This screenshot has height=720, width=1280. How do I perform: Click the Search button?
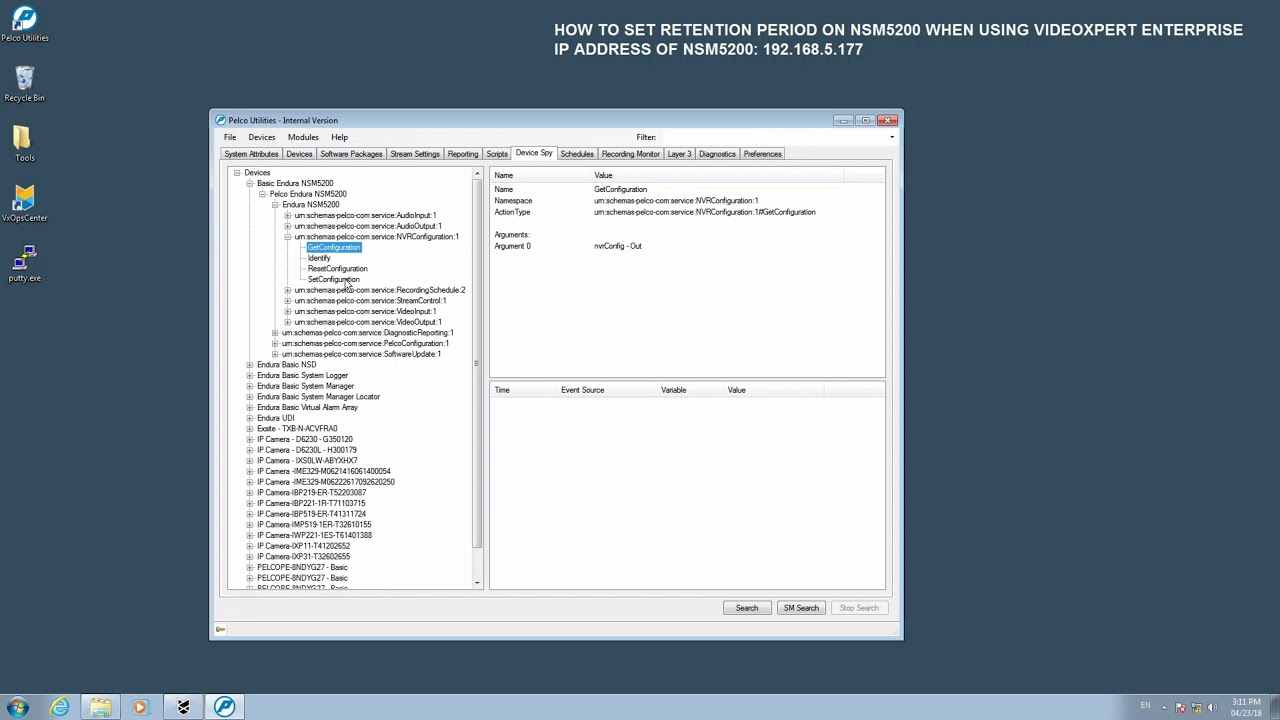click(747, 608)
